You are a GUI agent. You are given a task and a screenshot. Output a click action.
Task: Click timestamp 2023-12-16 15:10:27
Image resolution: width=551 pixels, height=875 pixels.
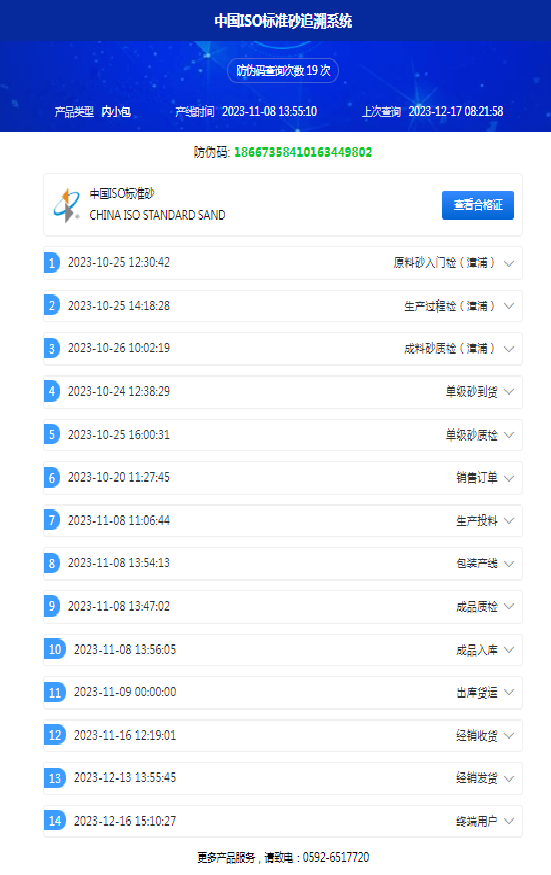click(x=125, y=821)
